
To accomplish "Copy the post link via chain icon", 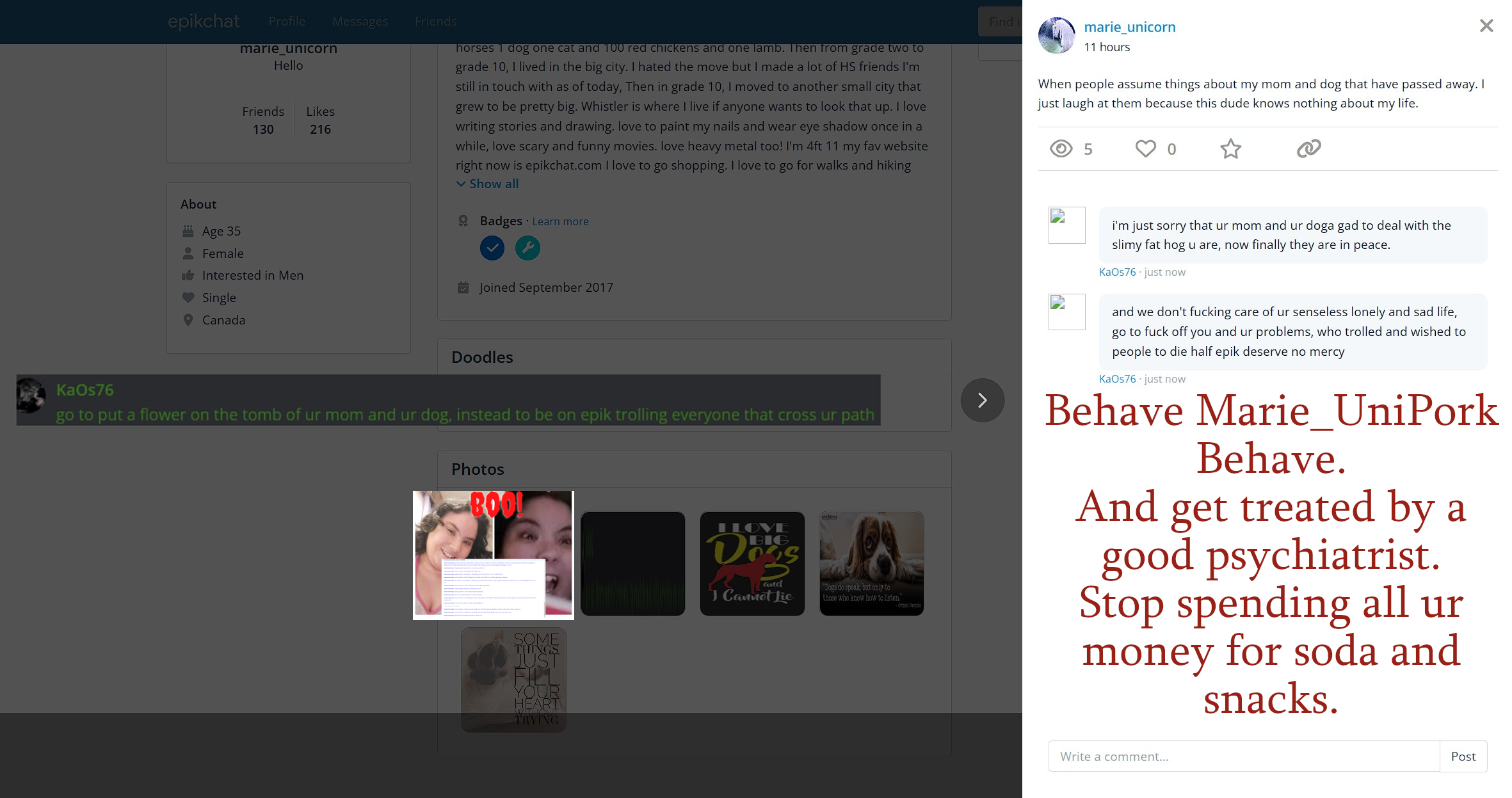I will 1308,148.
